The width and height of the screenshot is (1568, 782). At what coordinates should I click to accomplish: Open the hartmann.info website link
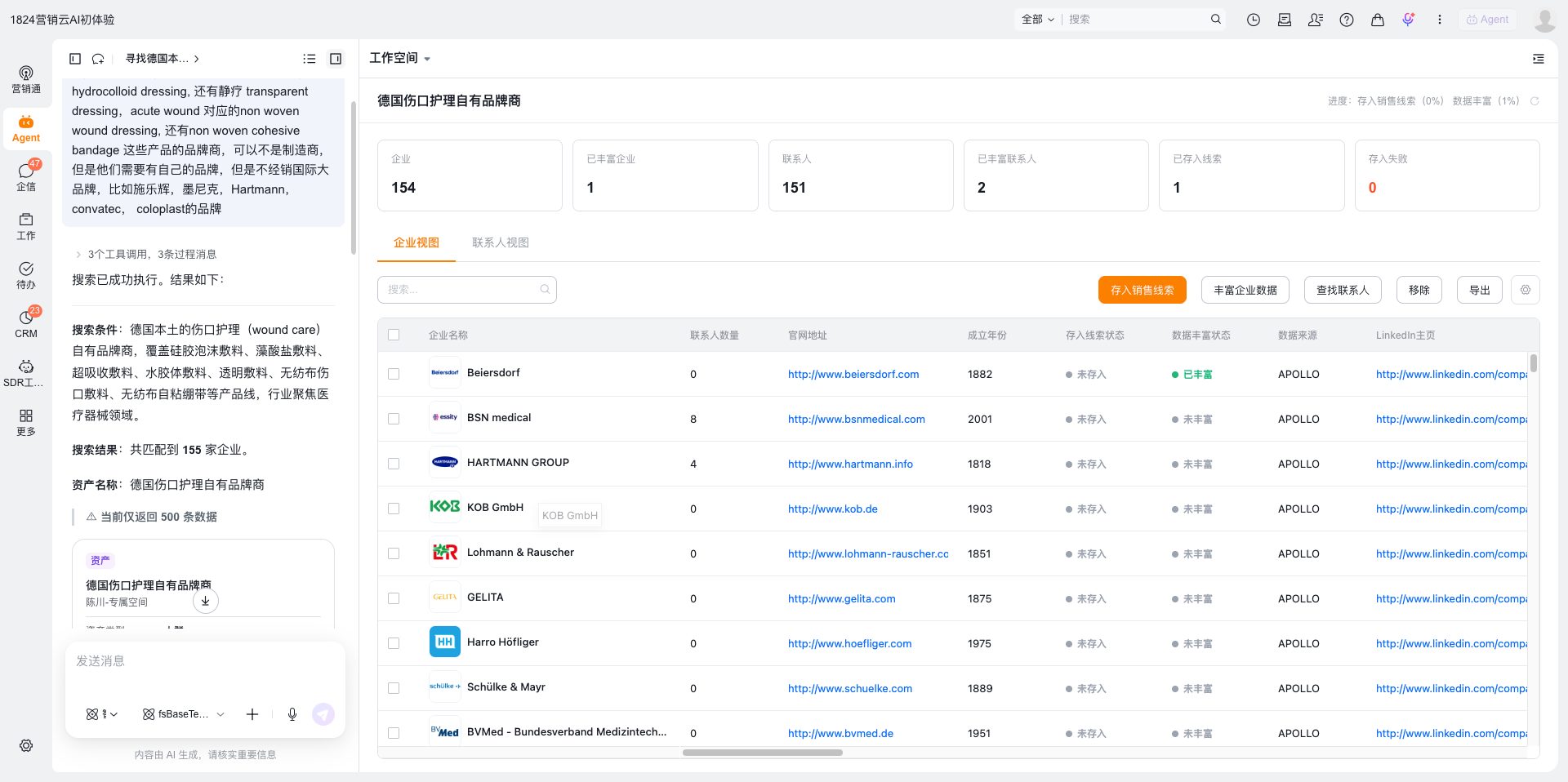[x=850, y=464]
